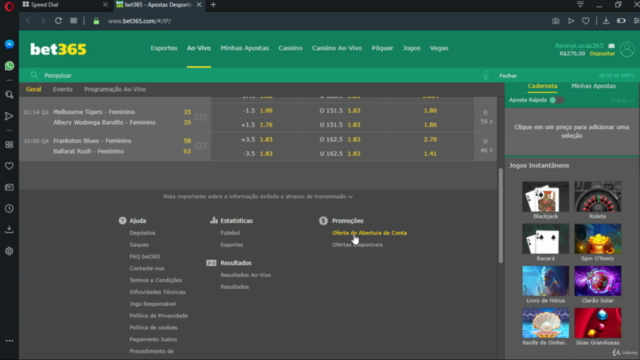Open Messenger in the Opera sidebar
This screenshot has width=640, height=360.
(9, 44)
